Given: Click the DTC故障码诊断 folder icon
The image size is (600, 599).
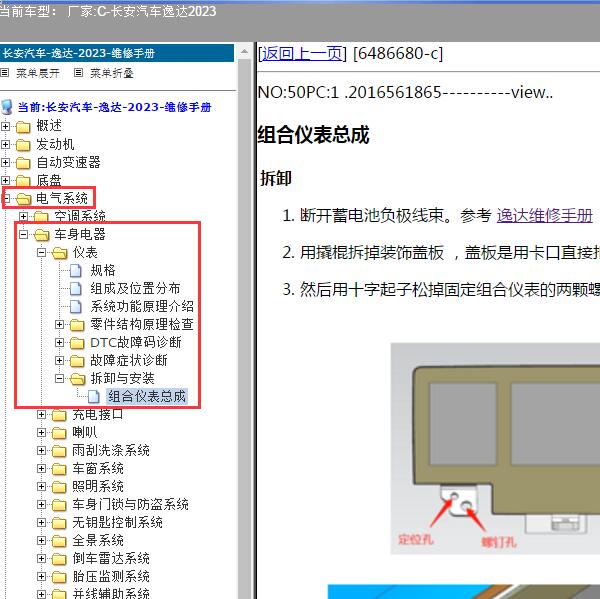Looking at the screenshot, I should (77, 343).
